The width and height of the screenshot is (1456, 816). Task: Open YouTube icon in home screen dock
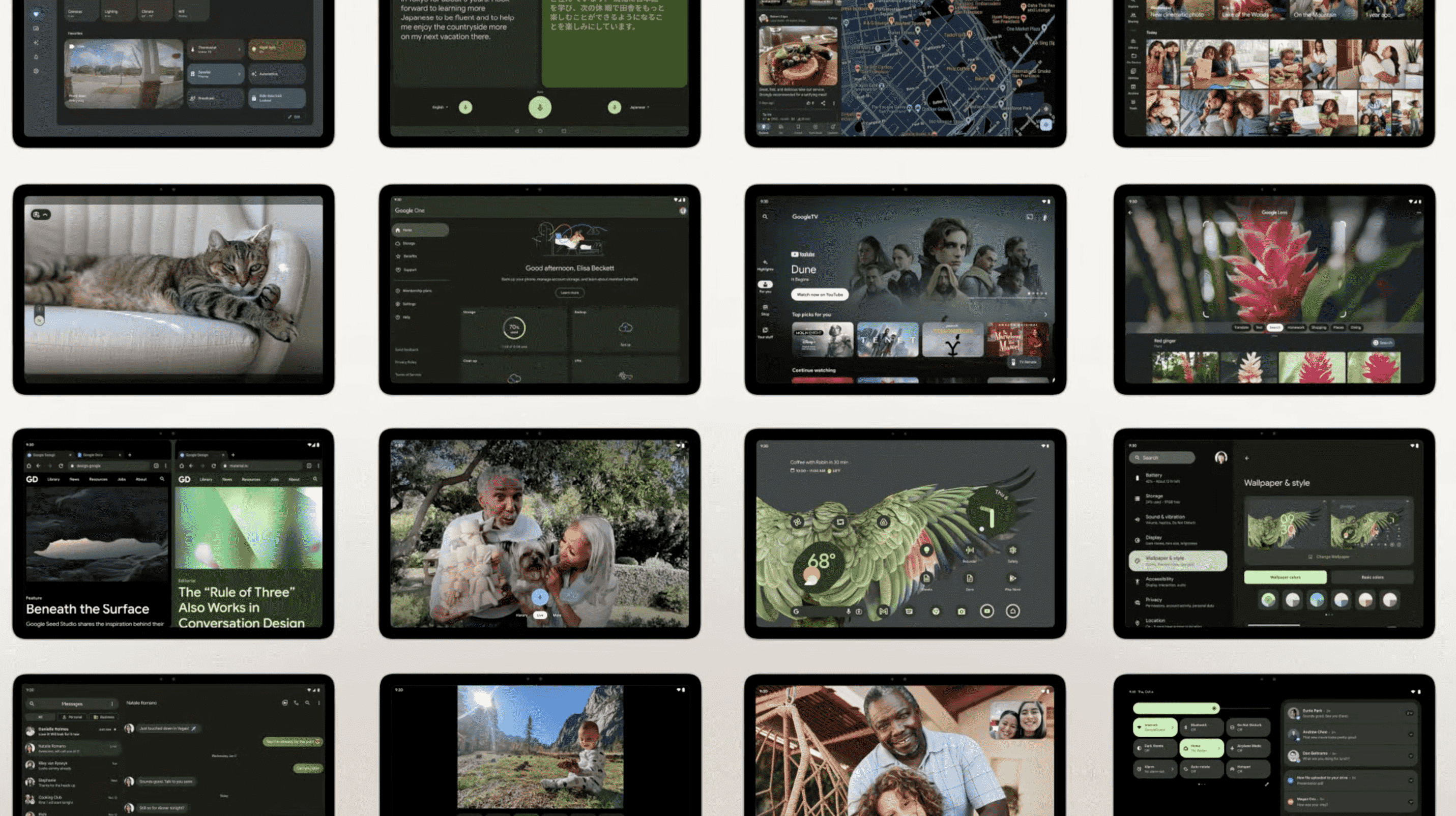pos(987,611)
